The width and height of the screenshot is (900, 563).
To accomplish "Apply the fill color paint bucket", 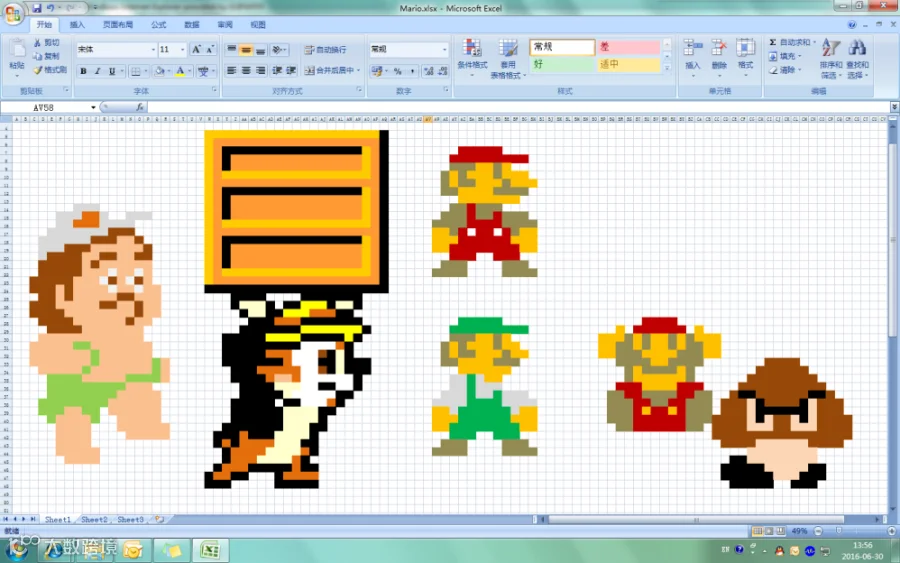I will (x=160, y=71).
